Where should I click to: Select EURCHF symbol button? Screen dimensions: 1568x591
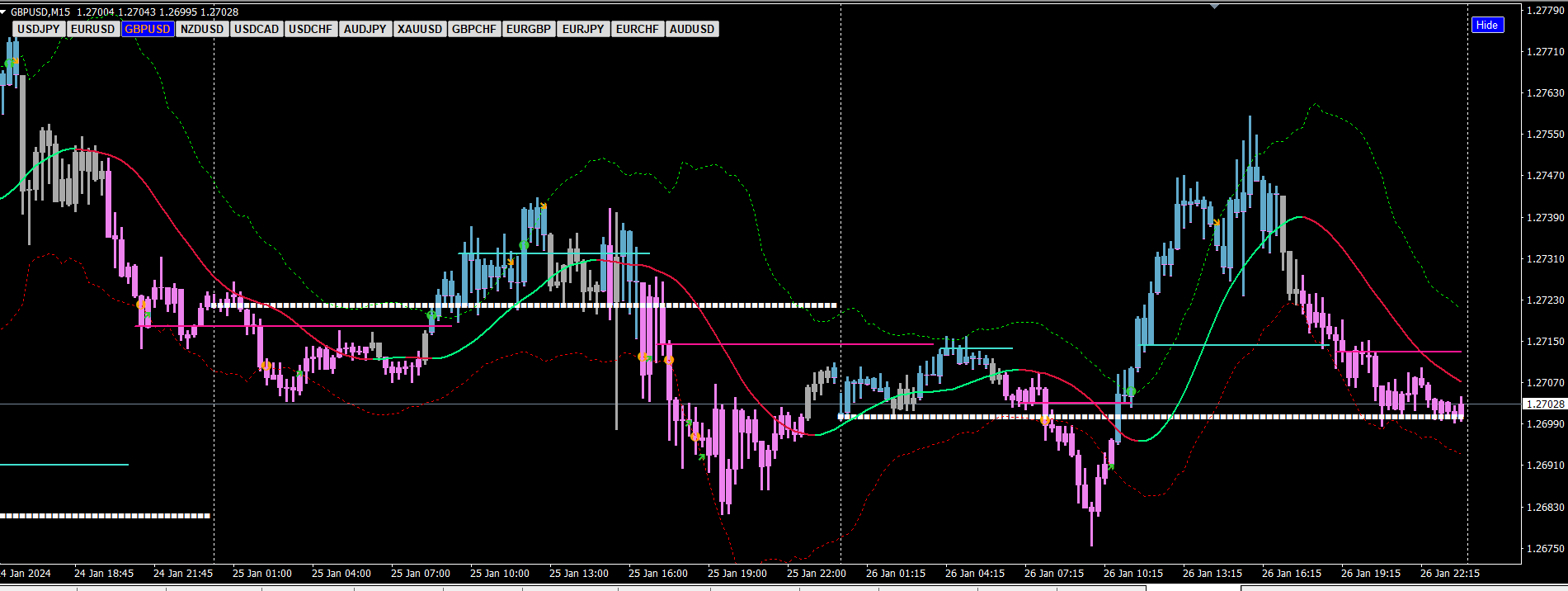[638, 29]
